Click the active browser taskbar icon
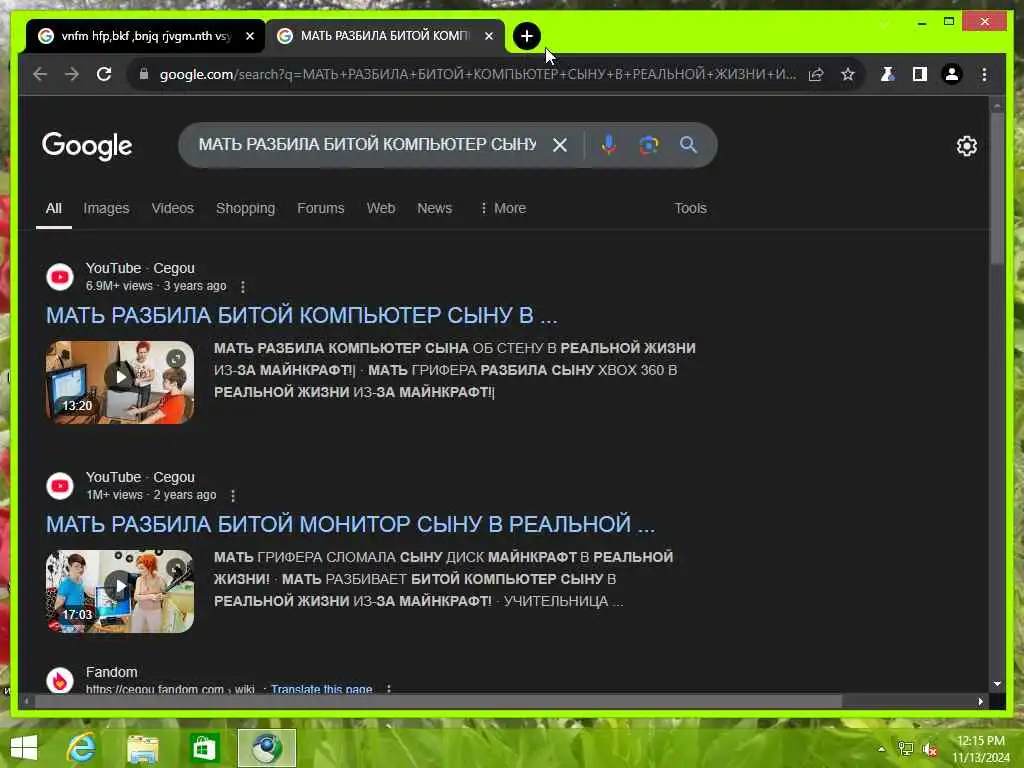The width and height of the screenshot is (1024, 768). click(x=266, y=748)
